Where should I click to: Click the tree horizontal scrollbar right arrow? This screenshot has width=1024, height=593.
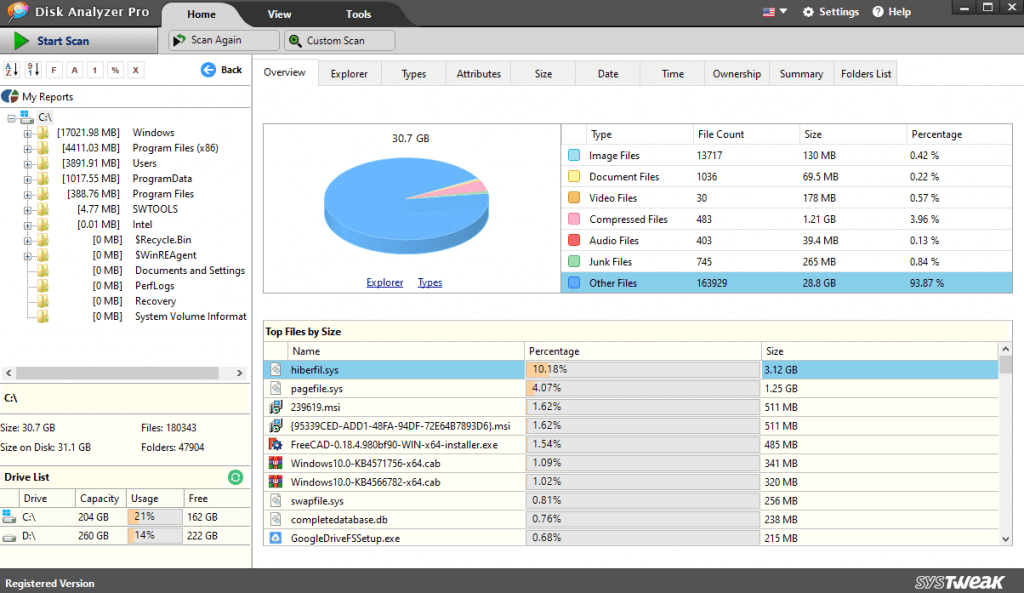240,373
